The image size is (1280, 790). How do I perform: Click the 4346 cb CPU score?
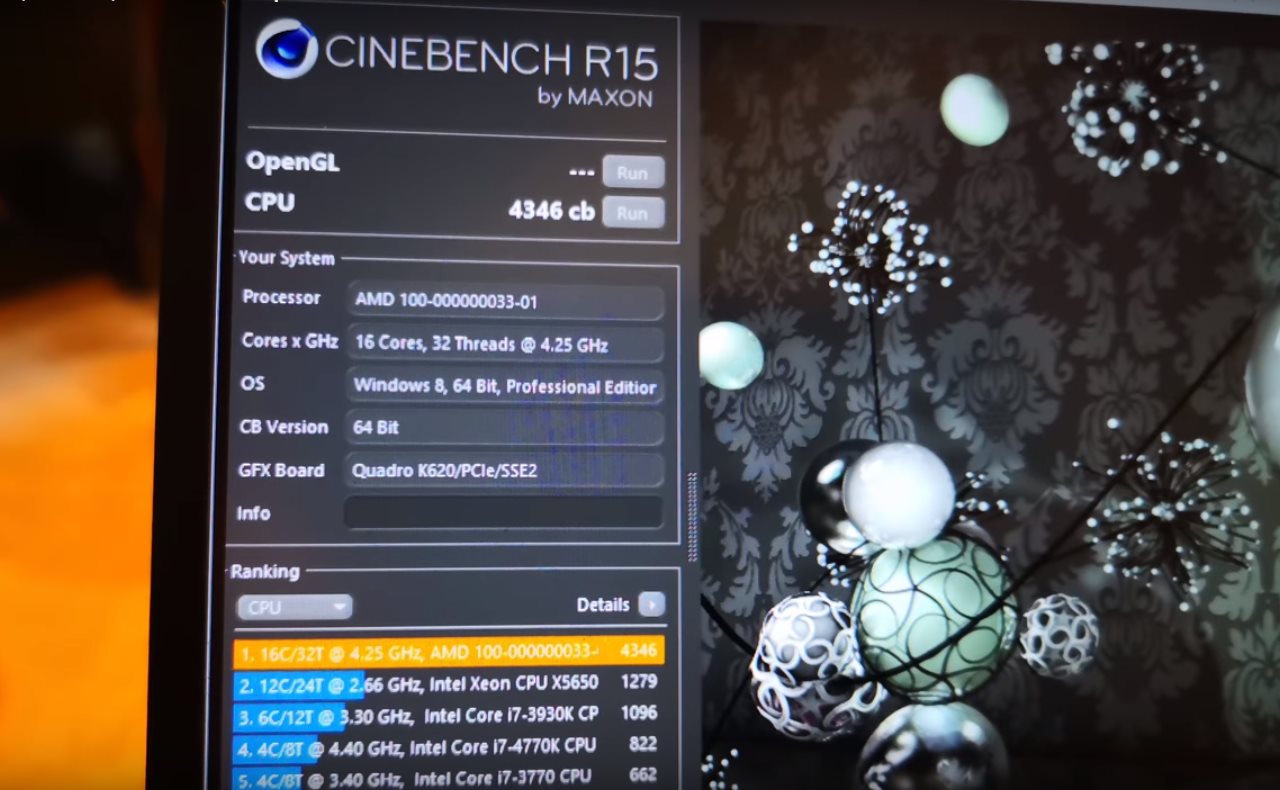[551, 211]
